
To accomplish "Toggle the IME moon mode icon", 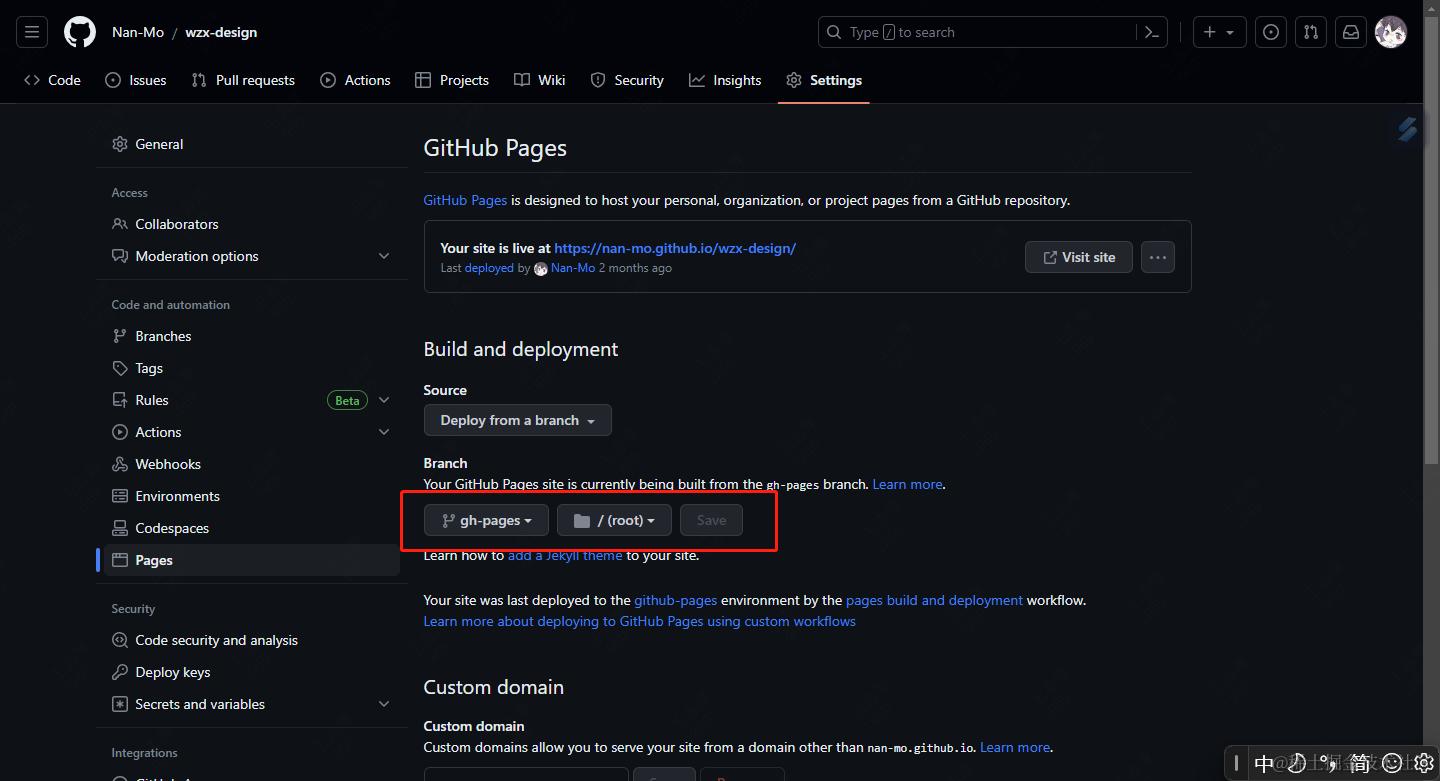I will click(x=1296, y=763).
